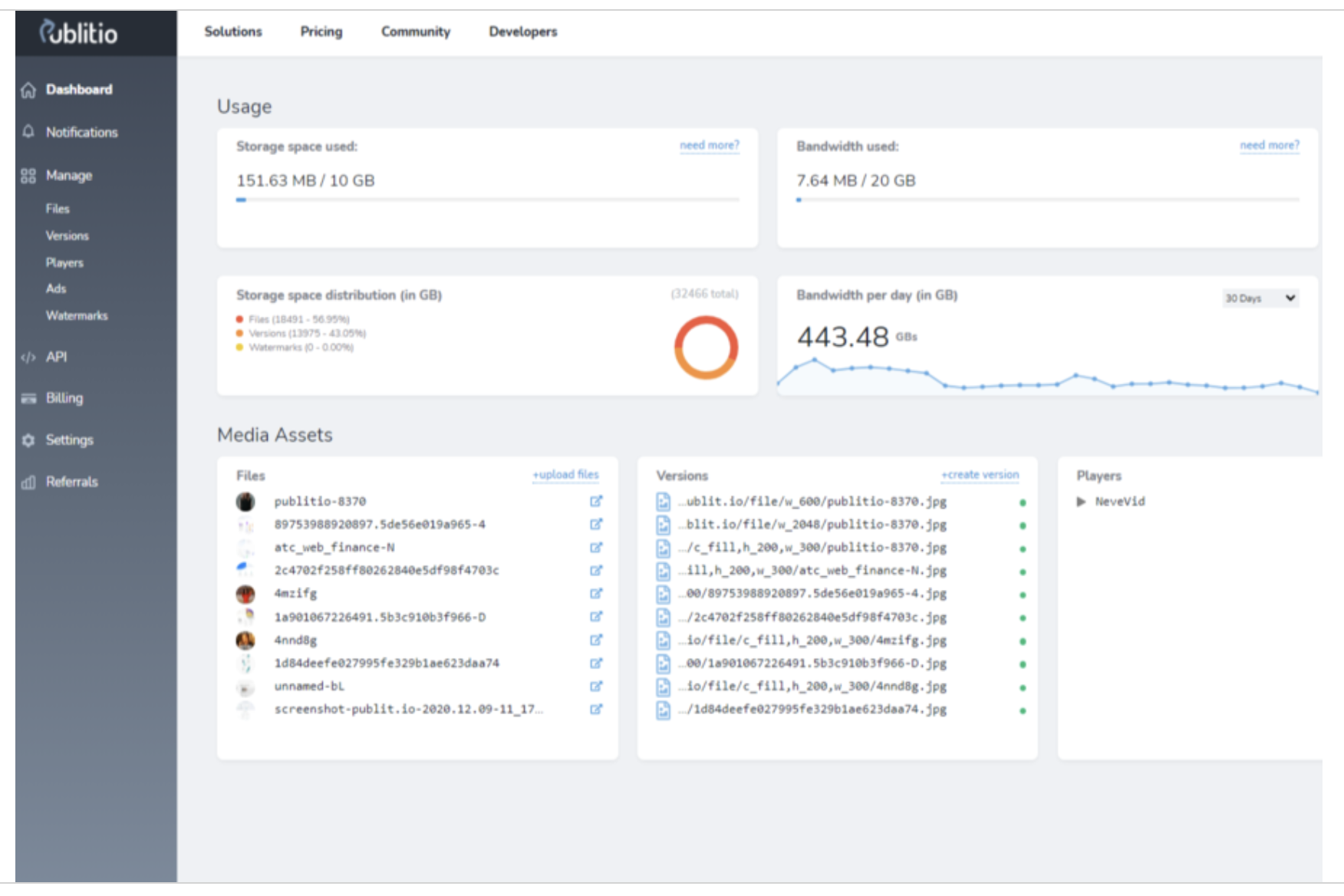Play the NeveVid player icon
Viewport: 1344px width, 896px height.
pos(1081,502)
